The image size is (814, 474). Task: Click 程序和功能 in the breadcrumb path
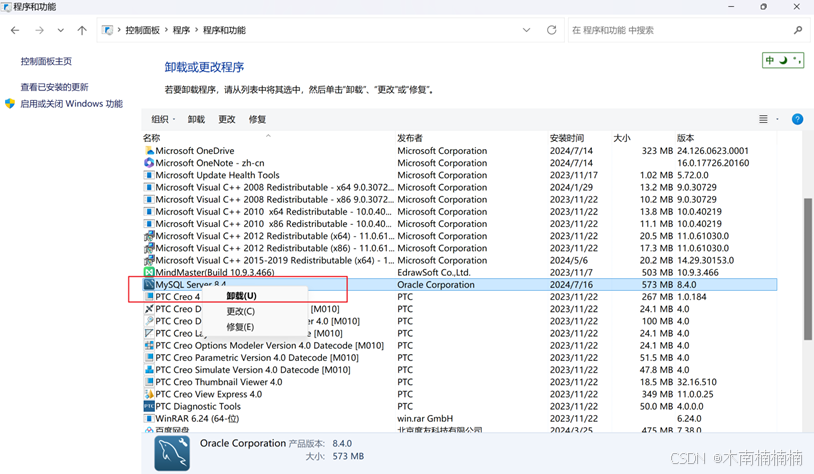224,30
